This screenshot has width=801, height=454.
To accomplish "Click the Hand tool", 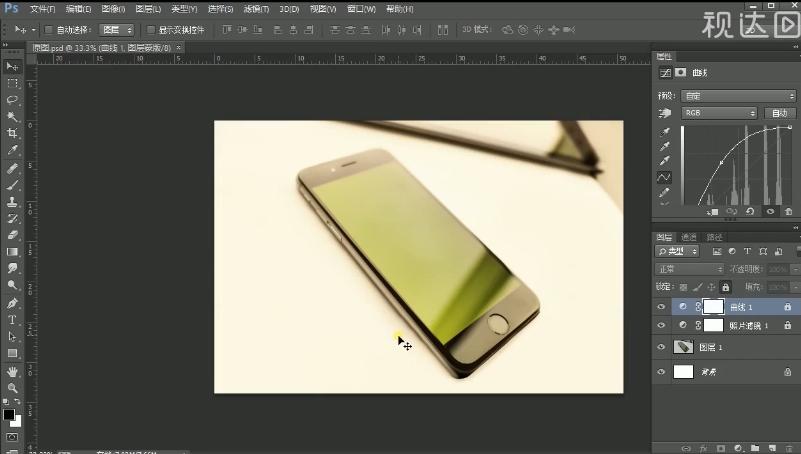I will (12, 371).
